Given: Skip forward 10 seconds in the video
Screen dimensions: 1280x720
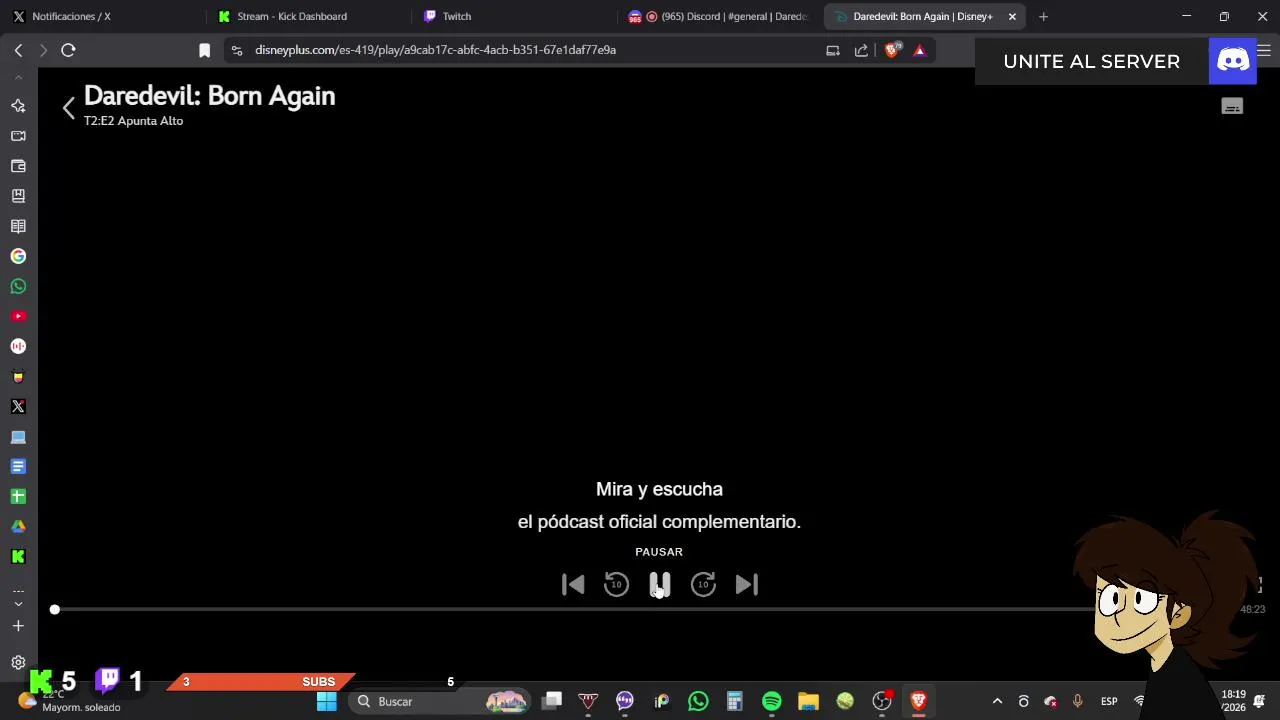Looking at the screenshot, I should coord(703,584).
